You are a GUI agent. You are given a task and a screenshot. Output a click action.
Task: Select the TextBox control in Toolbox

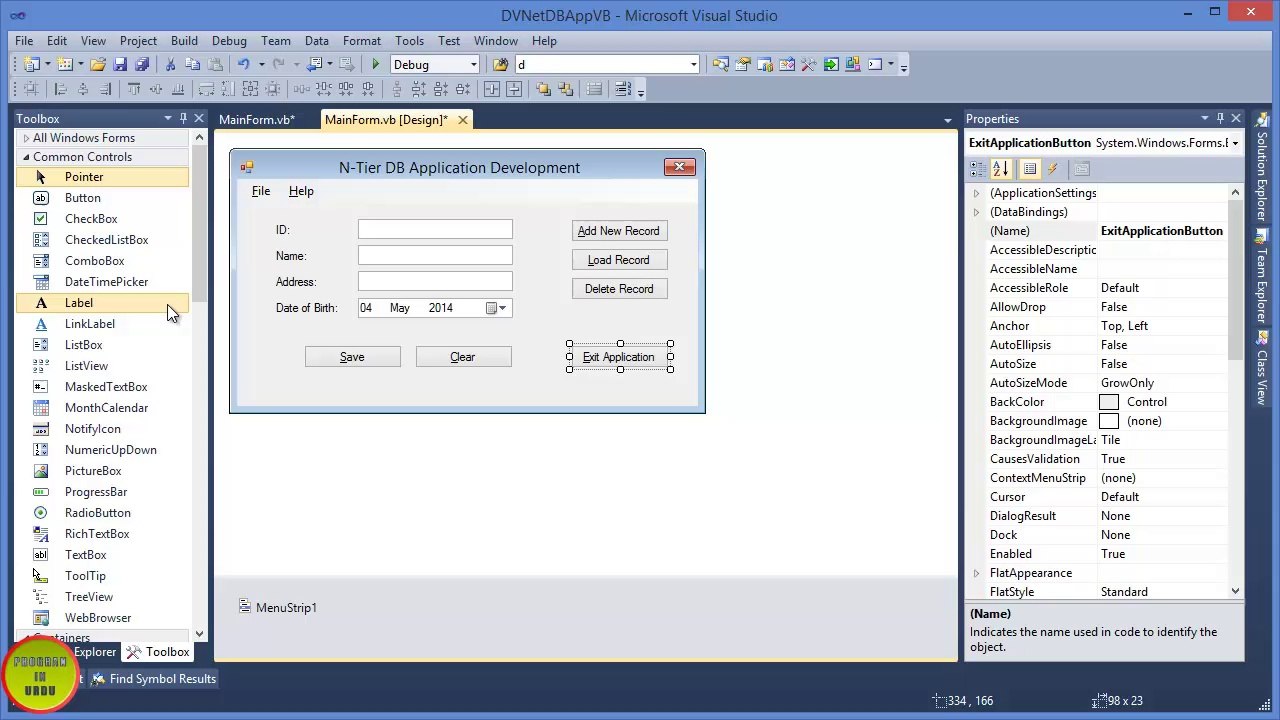102,555
